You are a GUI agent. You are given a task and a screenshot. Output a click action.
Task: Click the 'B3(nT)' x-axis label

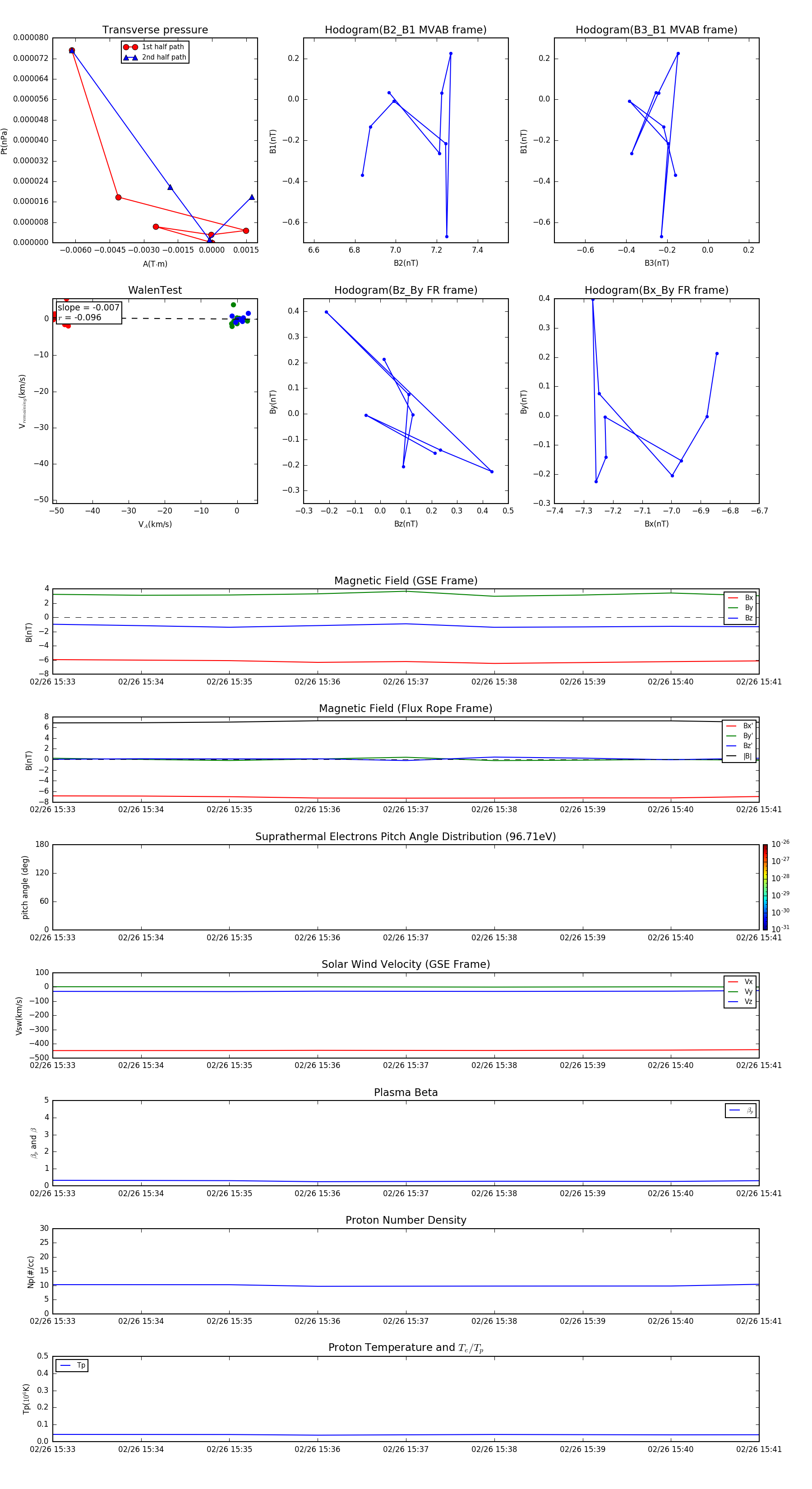pyautogui.click(x=656, y=263)
